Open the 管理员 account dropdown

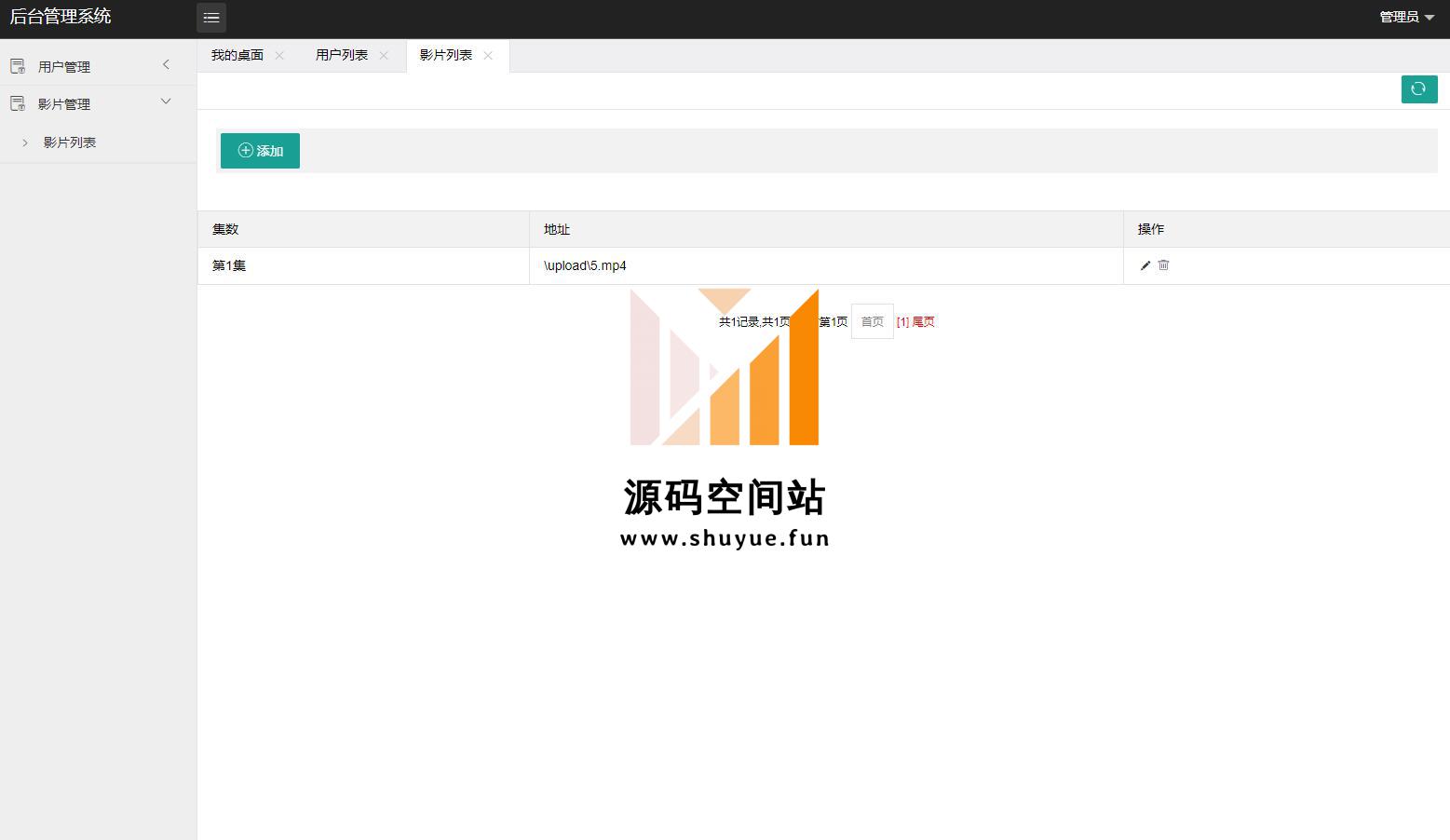(1406, 17)
